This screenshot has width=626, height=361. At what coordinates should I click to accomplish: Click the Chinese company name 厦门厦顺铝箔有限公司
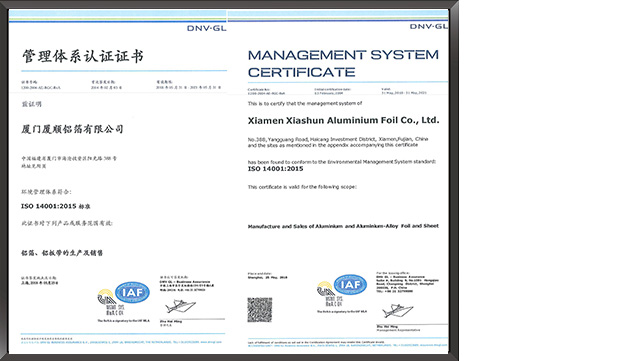[x=72, y=129]
